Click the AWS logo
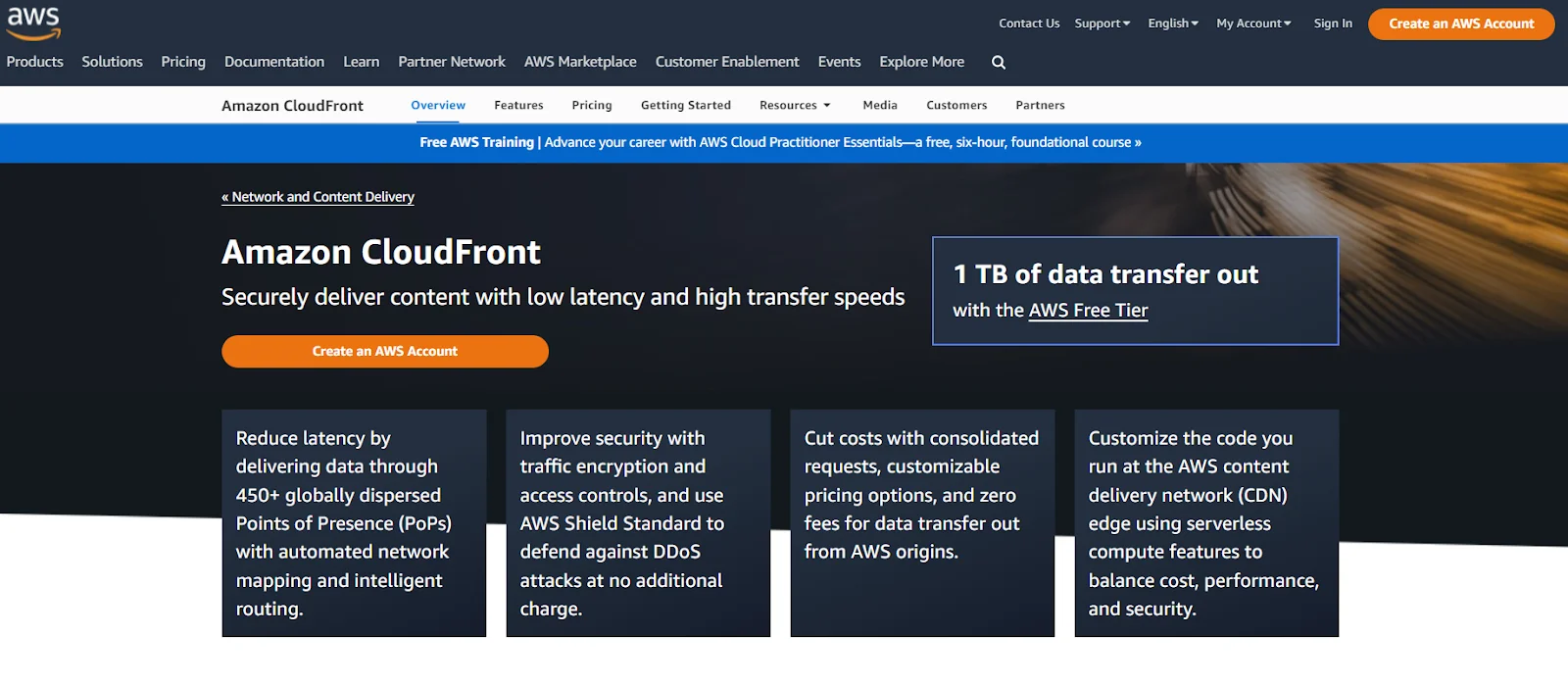 click(x=33, y=24)
